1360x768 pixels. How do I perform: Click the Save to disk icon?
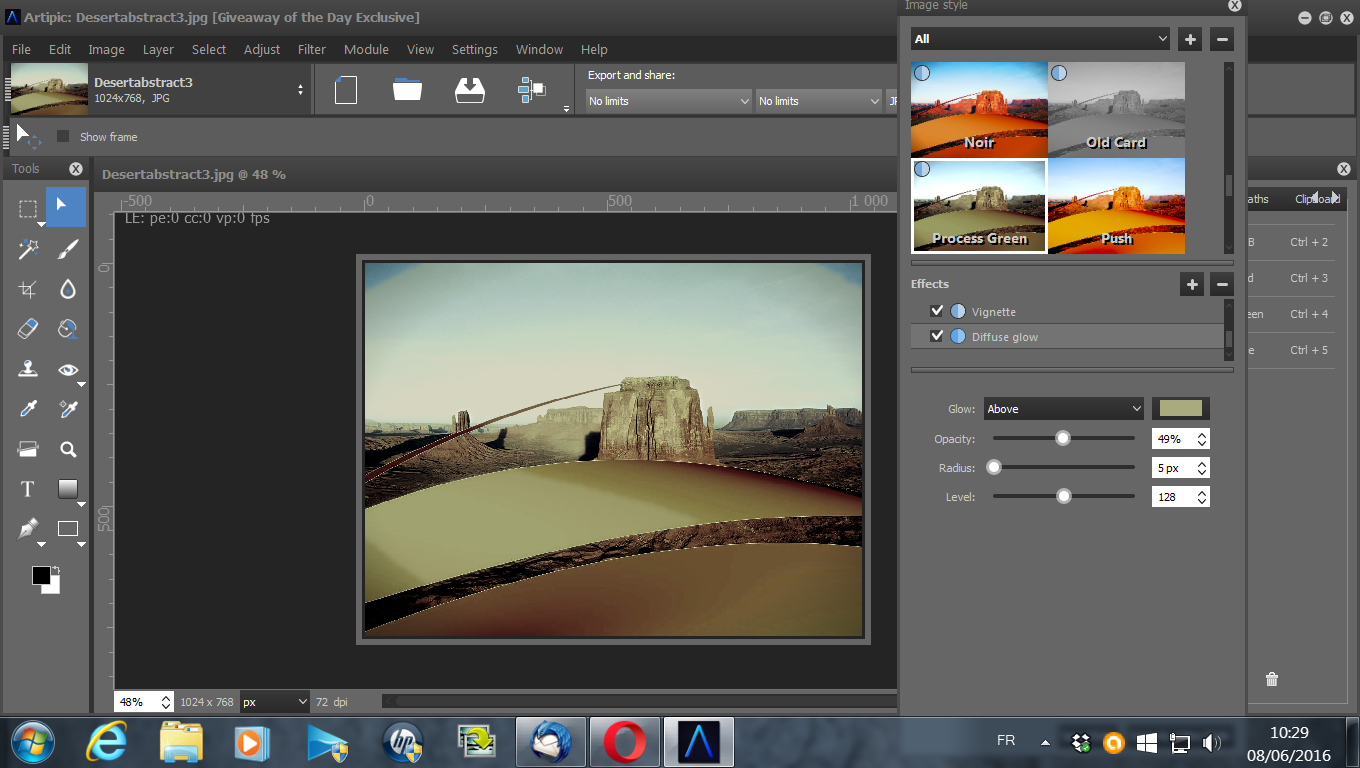click(x=469, y=90)
